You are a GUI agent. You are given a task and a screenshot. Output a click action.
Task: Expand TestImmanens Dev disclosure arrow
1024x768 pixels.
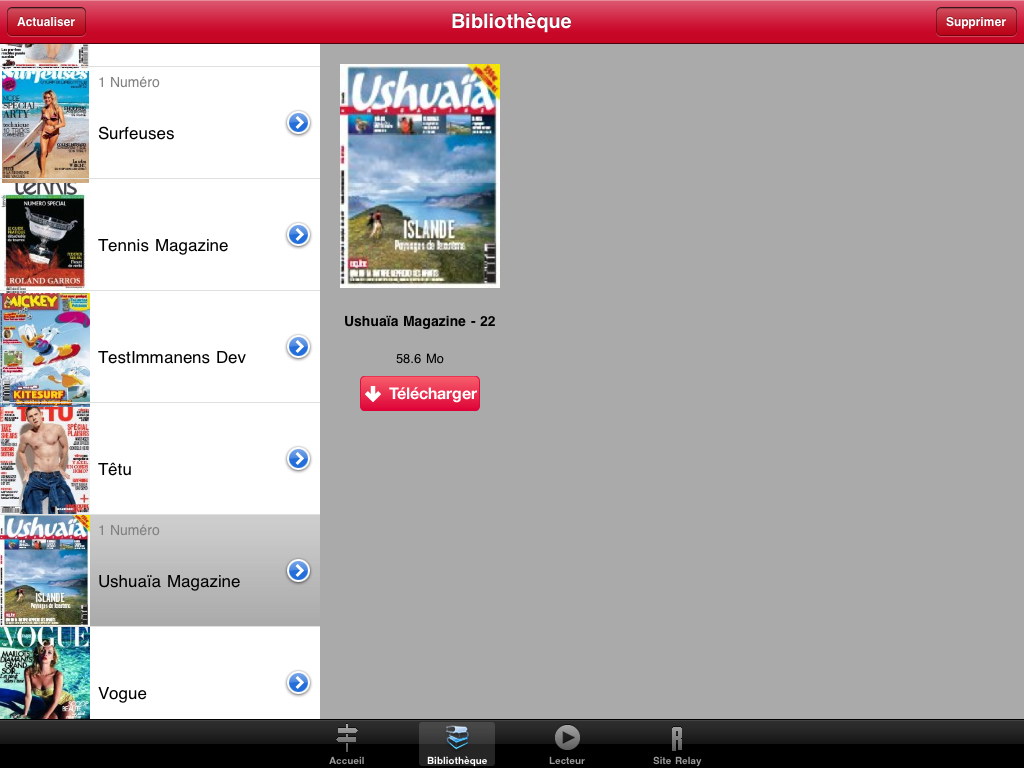click(x=298, y=347)
